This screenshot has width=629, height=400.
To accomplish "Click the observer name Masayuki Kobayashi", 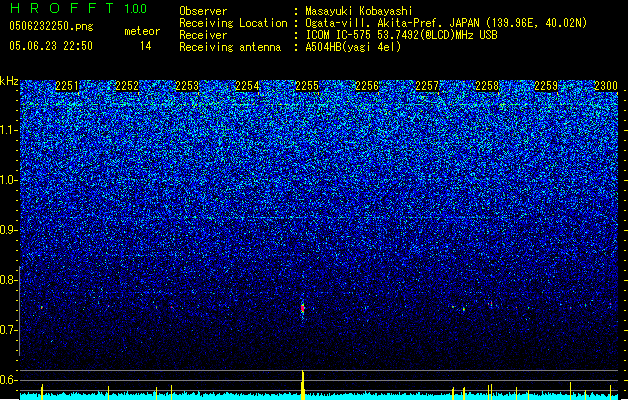I will [x=359, y=11].
